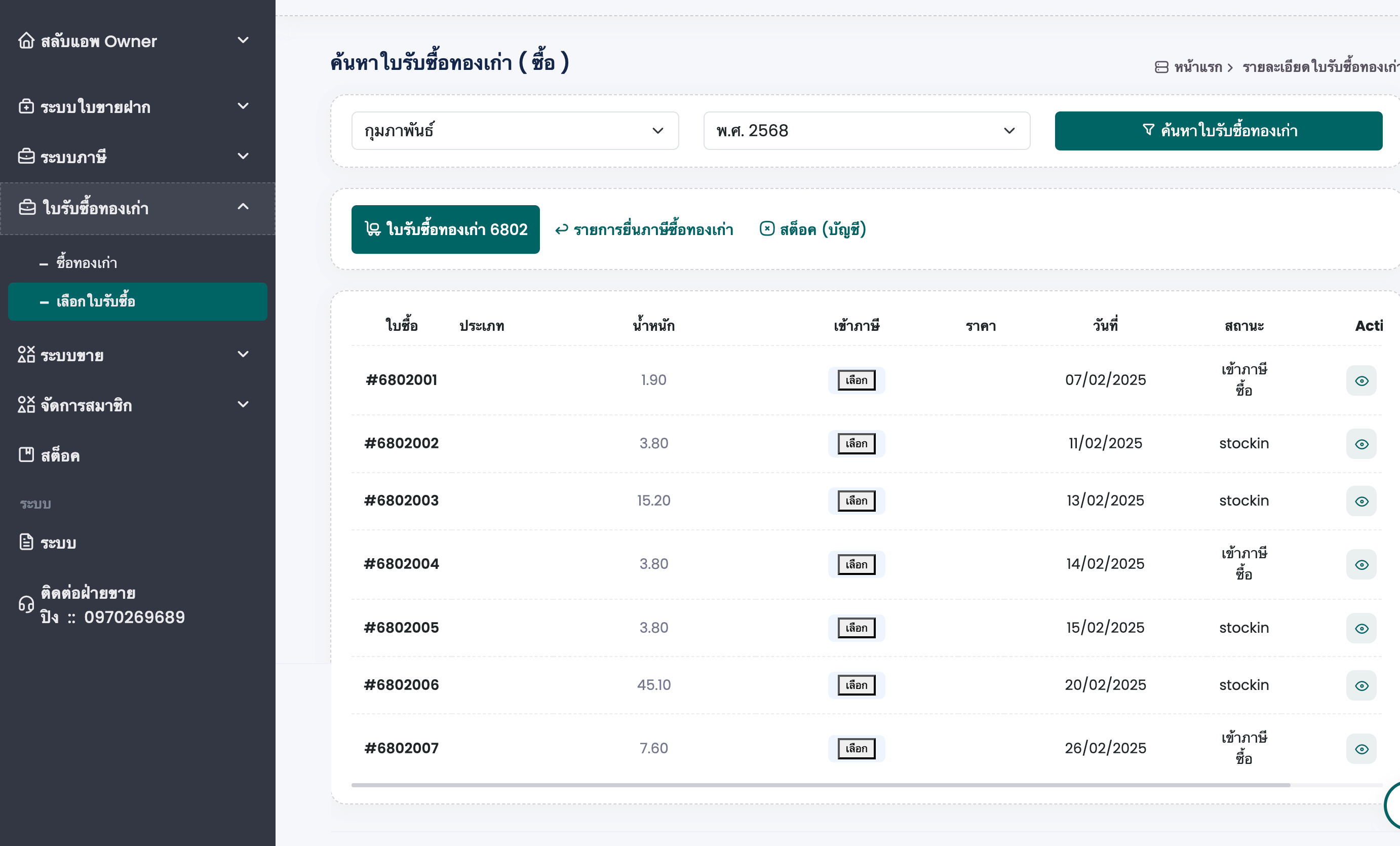Click the headset icon for ติดต่อฝ่ายขาย

pyautogui.click(x=26, y=604)
